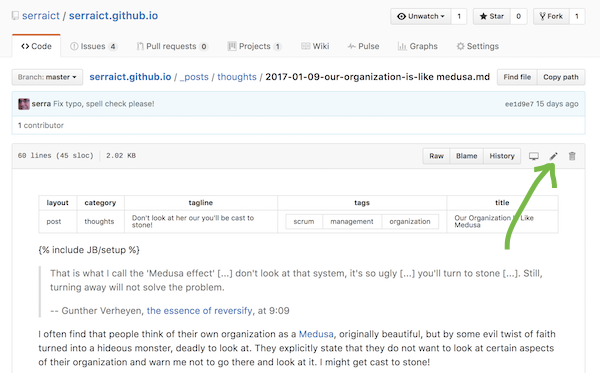
Task: Fork the repository
Action: [x=551, y=16]
